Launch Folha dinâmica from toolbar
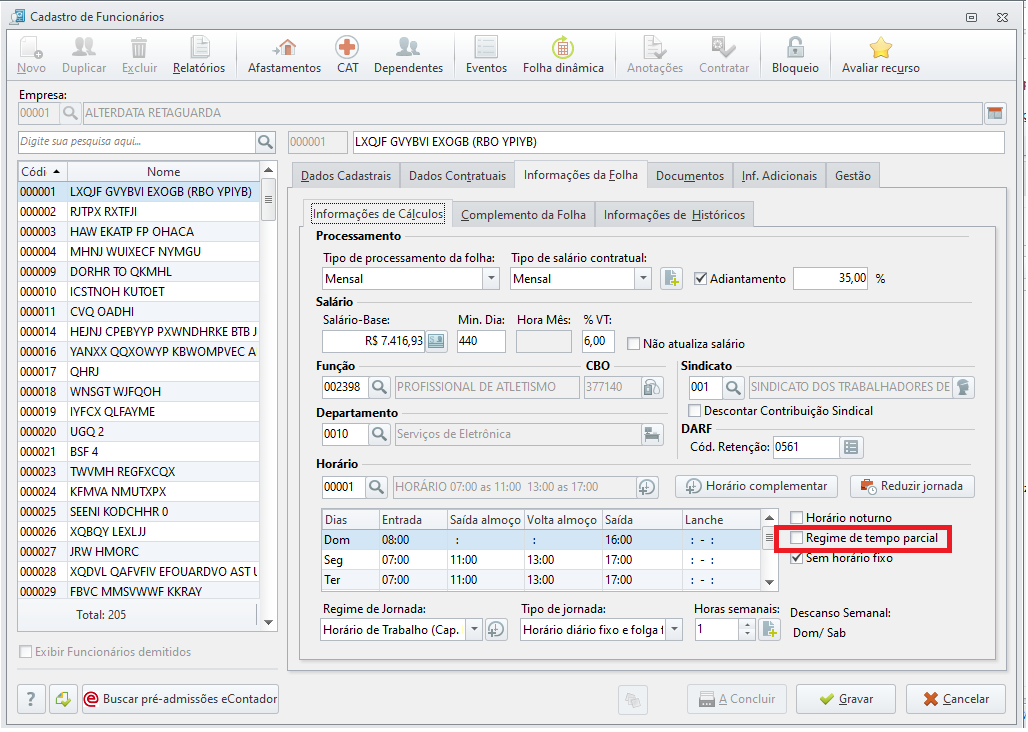 [x=563, y=55]
